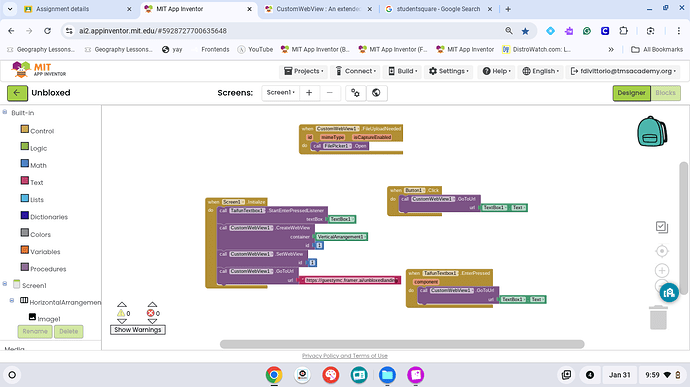690x387 pixels.
Task: Click the globe icon beside Screens
Action: click(376, 93)
